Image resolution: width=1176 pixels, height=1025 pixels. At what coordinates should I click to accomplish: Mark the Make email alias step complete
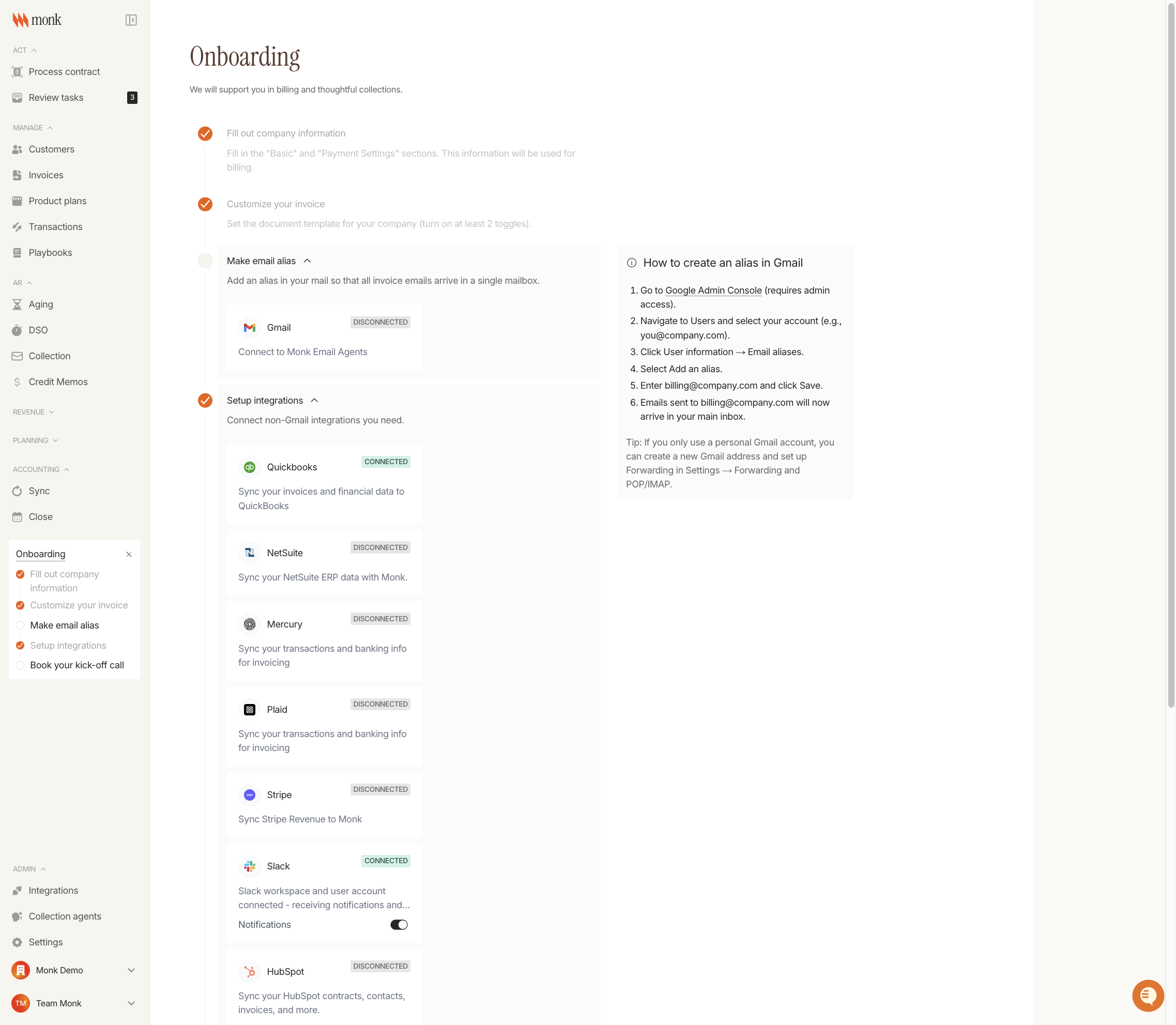205,261
